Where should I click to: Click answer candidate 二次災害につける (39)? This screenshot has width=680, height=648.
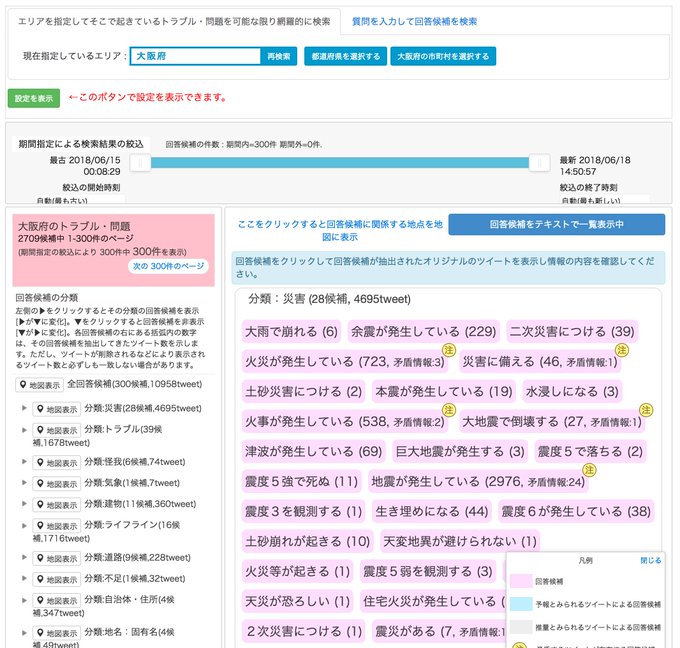[572, 332]
